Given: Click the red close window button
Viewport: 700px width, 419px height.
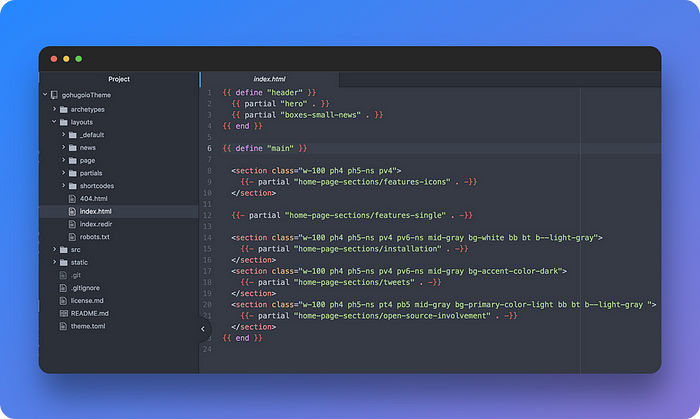Looking at the screenshot, I should click(x=54, y=59).
